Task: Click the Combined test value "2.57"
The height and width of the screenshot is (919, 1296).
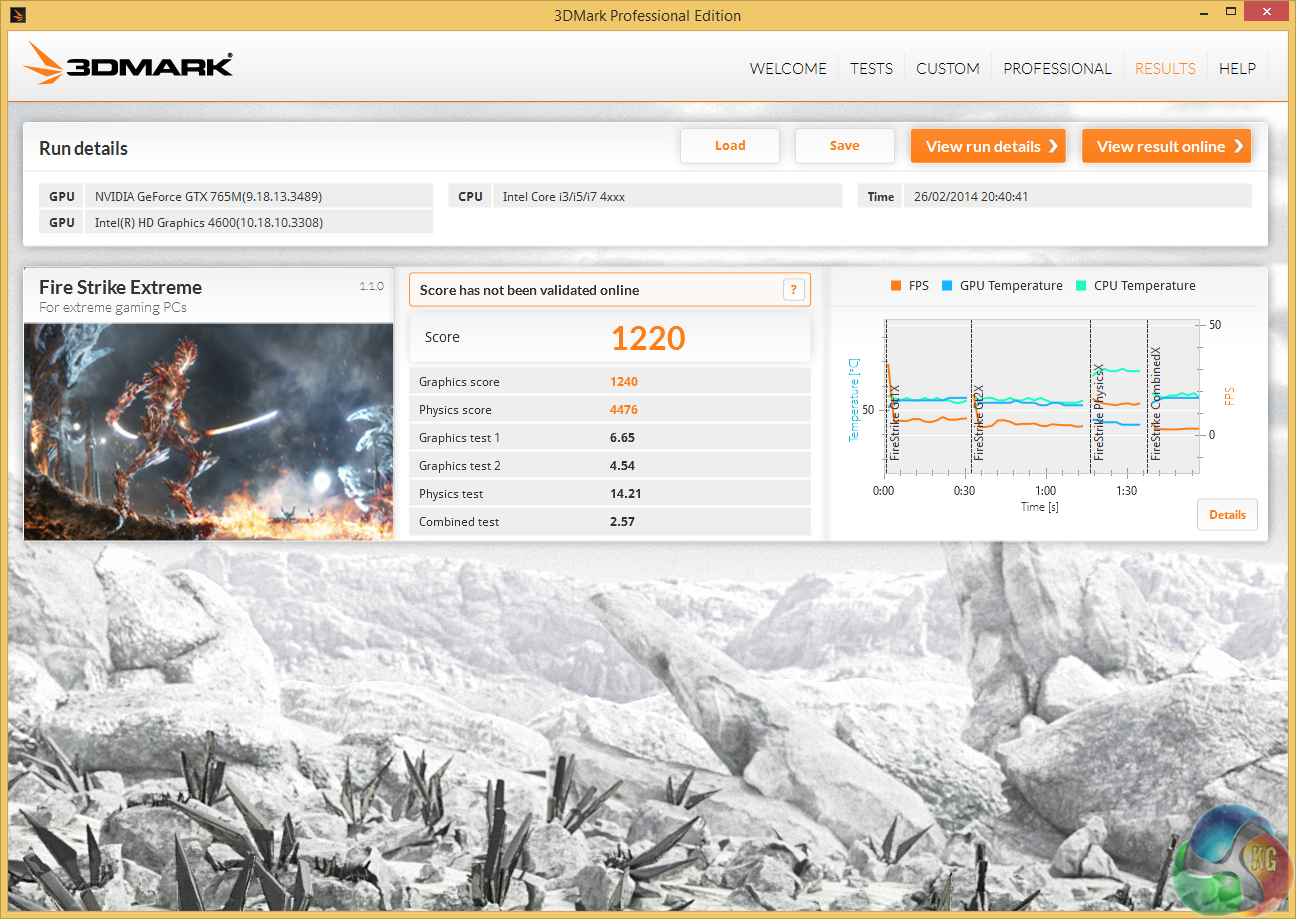Action: click(622, 522)
